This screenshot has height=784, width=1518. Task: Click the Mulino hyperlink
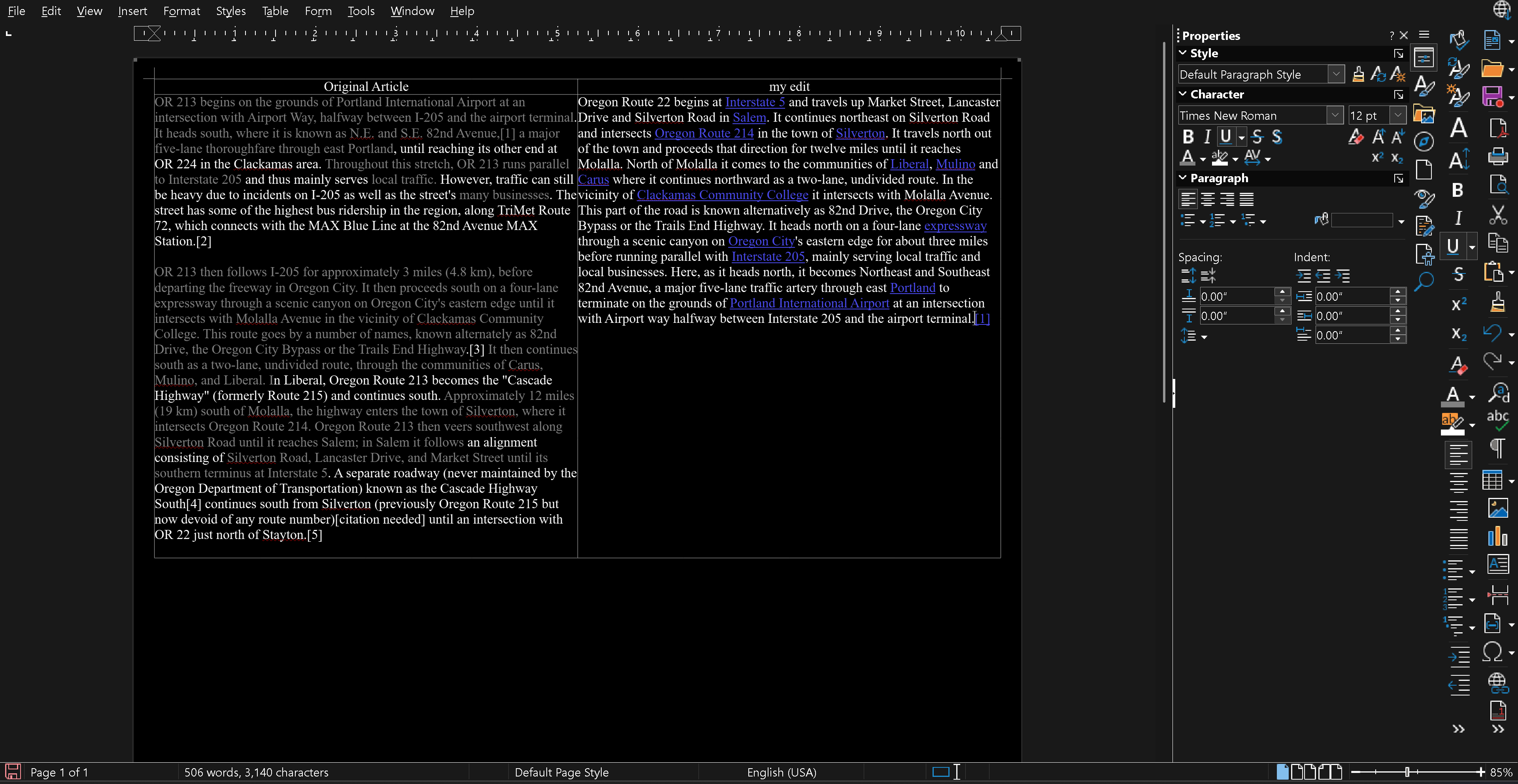tap(955, 164)
